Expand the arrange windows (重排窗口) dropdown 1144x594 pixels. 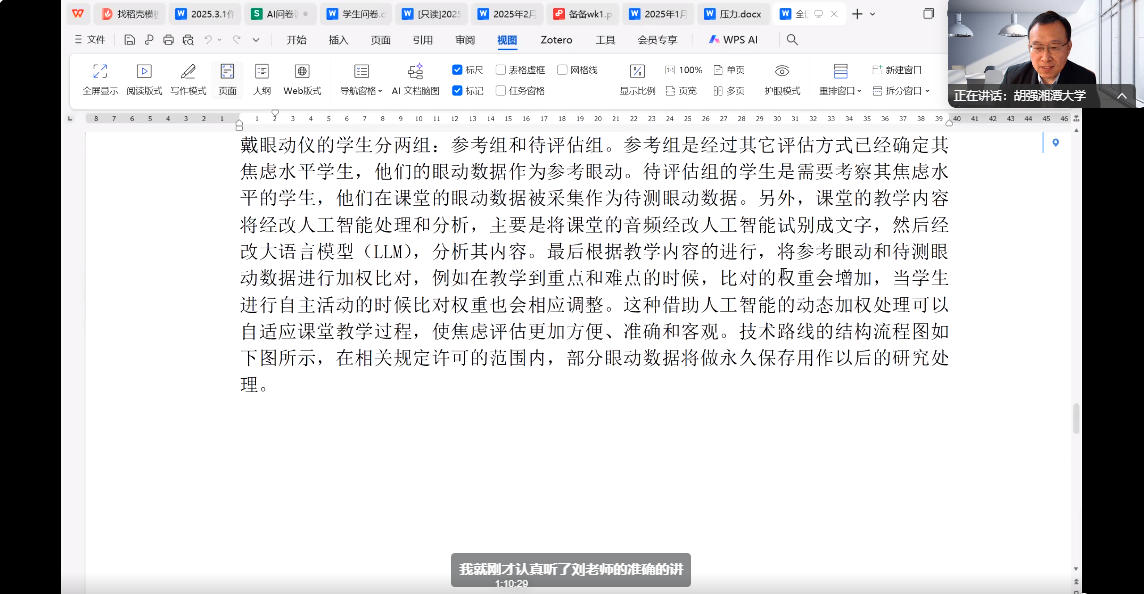[x=840, y=90]
